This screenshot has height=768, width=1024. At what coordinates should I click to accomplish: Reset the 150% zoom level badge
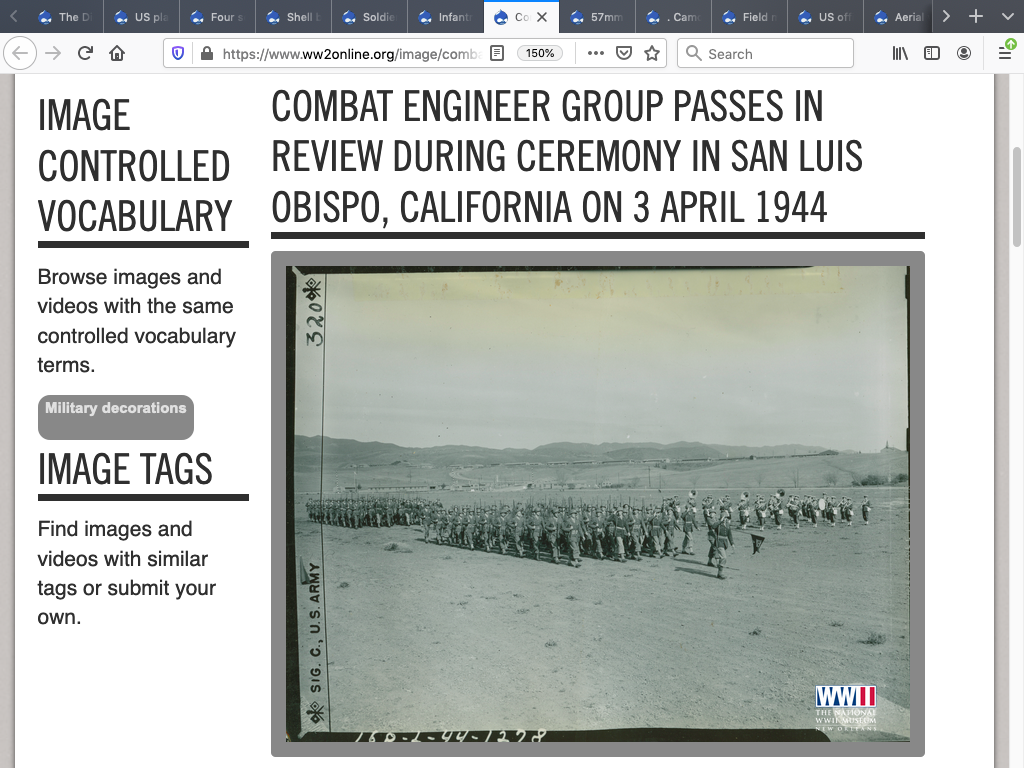tap(540, 54)
